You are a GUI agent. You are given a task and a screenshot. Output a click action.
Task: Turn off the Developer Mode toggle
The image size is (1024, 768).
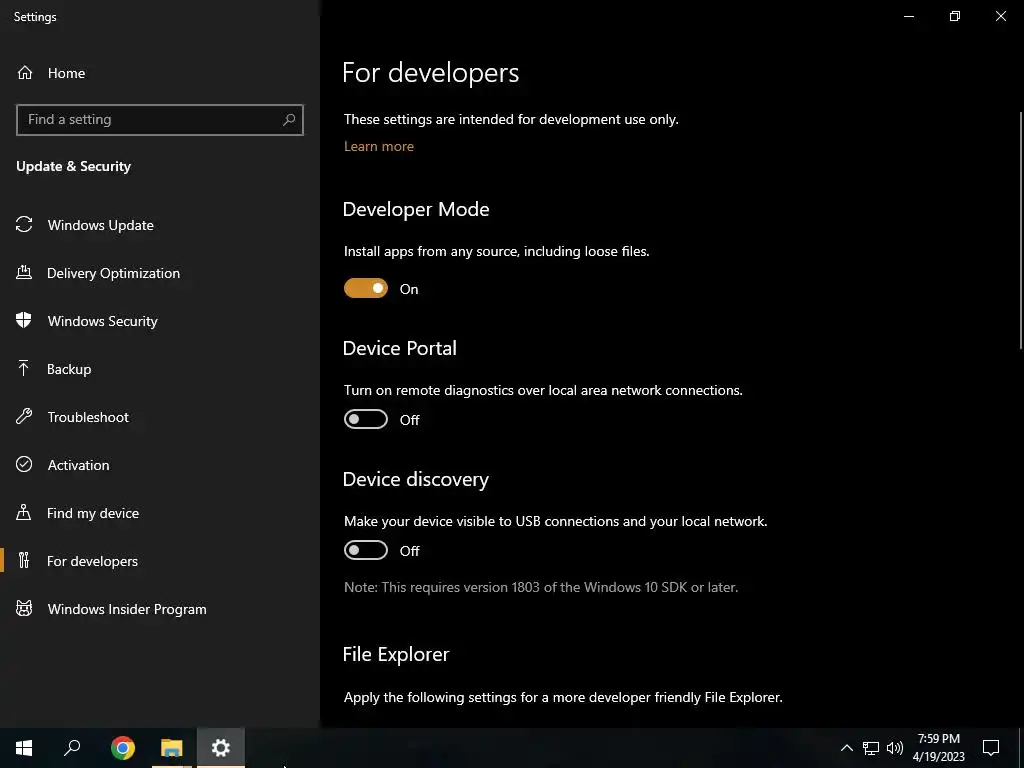[366, 288]
